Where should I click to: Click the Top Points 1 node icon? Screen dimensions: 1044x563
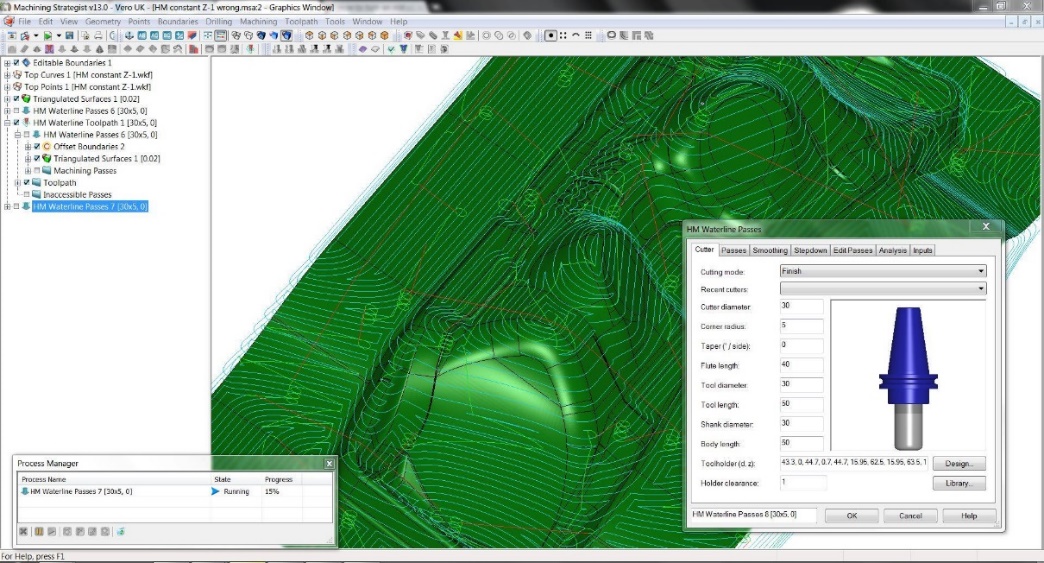coord(17,87)
